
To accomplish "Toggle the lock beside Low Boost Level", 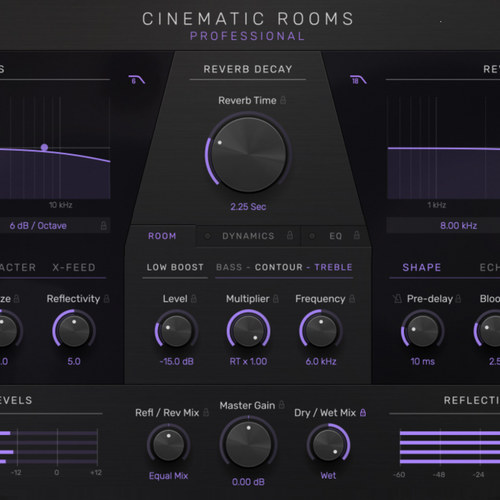I will click(x=194, y=298).
